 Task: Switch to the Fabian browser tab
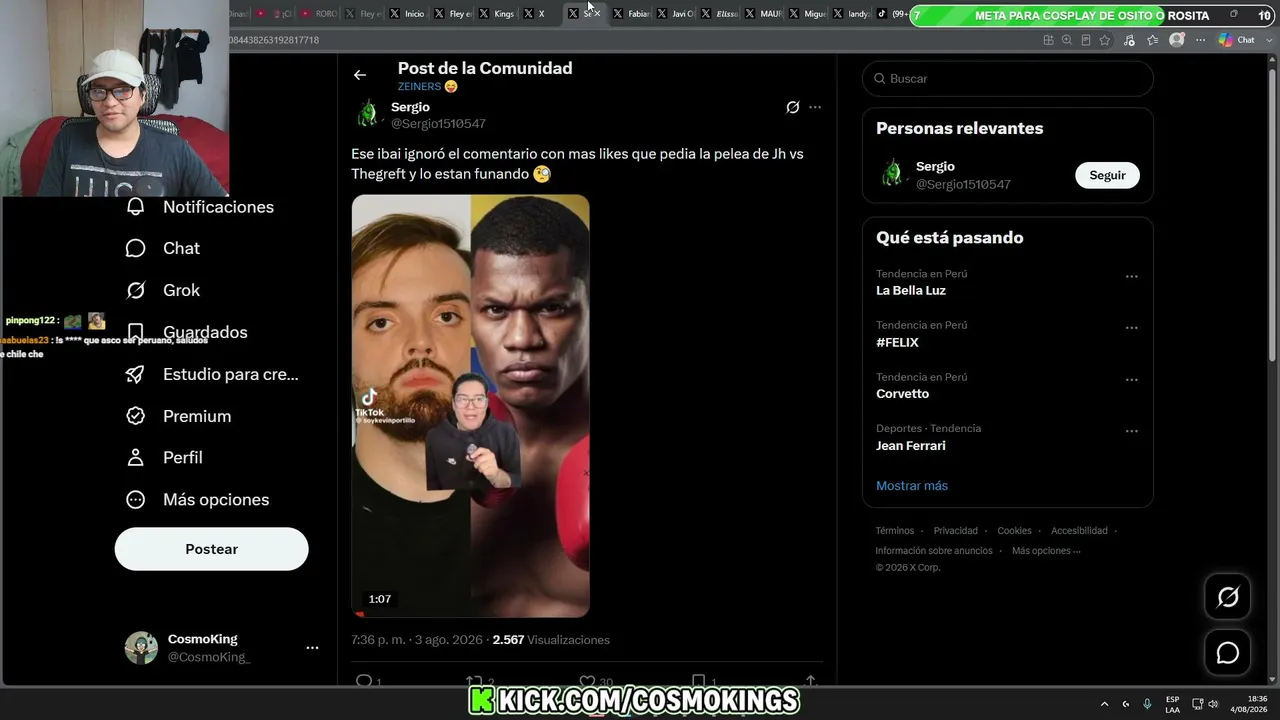tap(632, 14)
